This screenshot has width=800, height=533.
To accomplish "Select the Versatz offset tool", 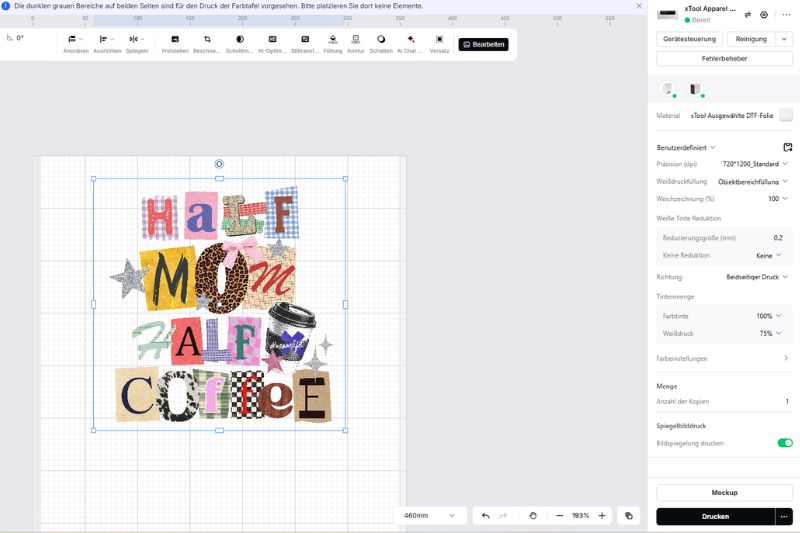I will coord(439,44).
